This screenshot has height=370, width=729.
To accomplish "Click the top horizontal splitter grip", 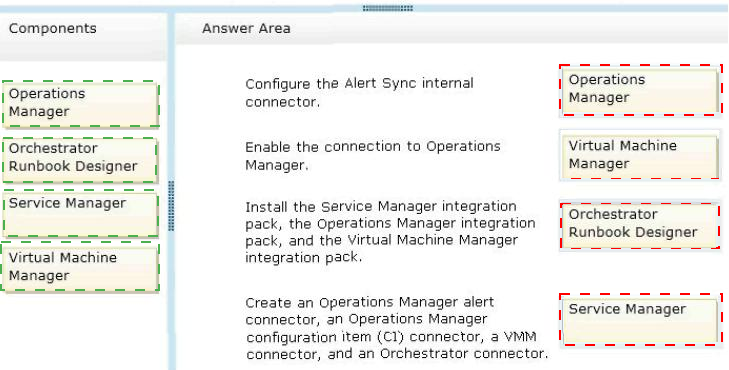I will tap(388, 8).
